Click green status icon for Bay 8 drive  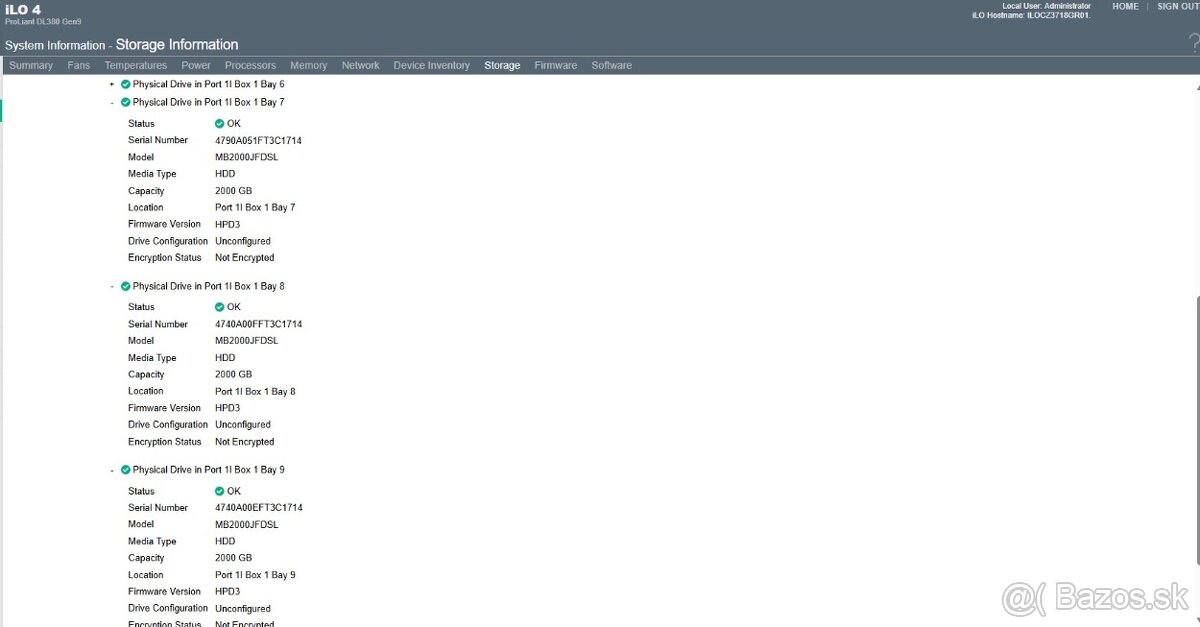(126, 286)
